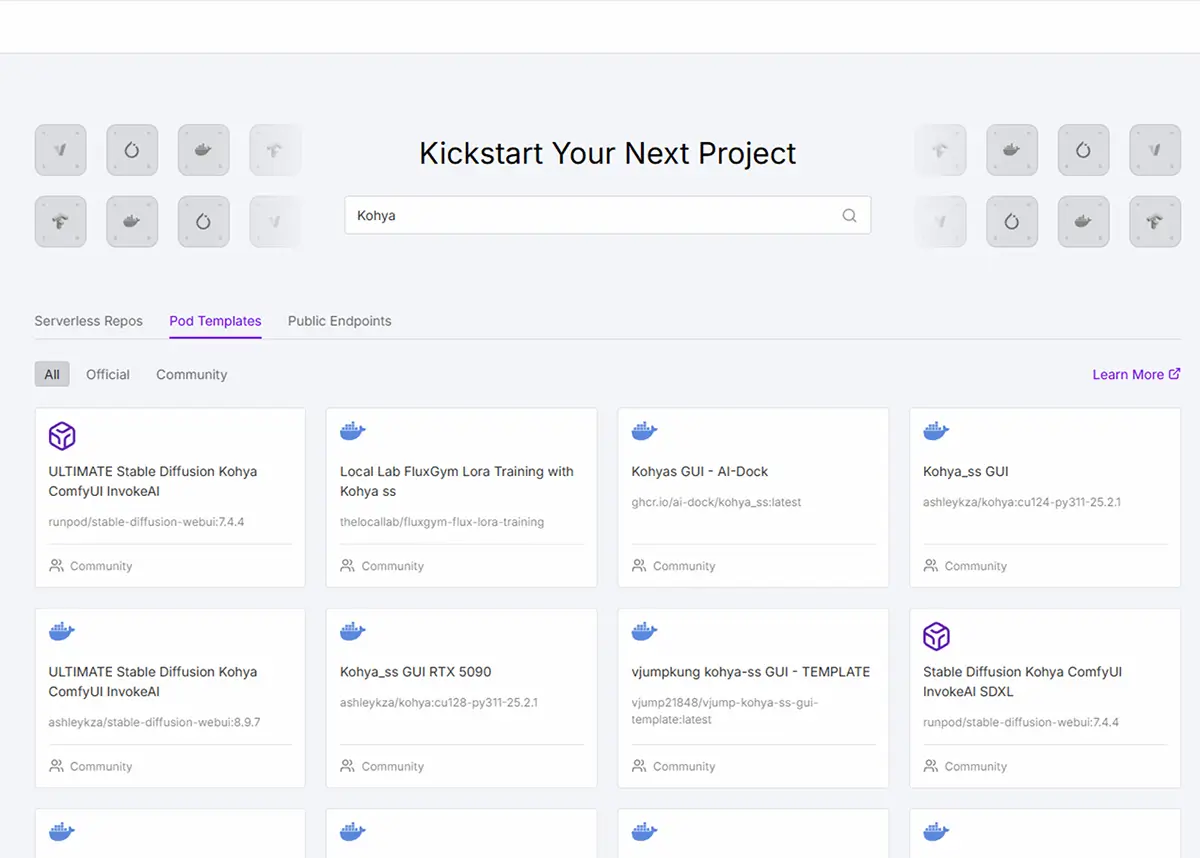
Task: Click Docker icon on Kohyas GUI - AI-Dock card
Action: pos(645,432)
